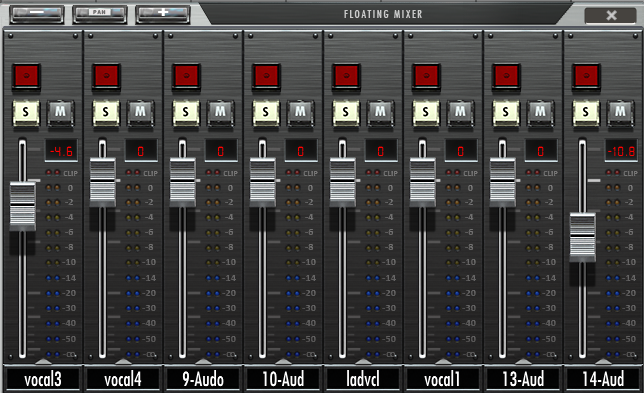This screenshot has height=393, width=644.
Task: Click the 9-Audo volume fader handle
Action: 183,182
